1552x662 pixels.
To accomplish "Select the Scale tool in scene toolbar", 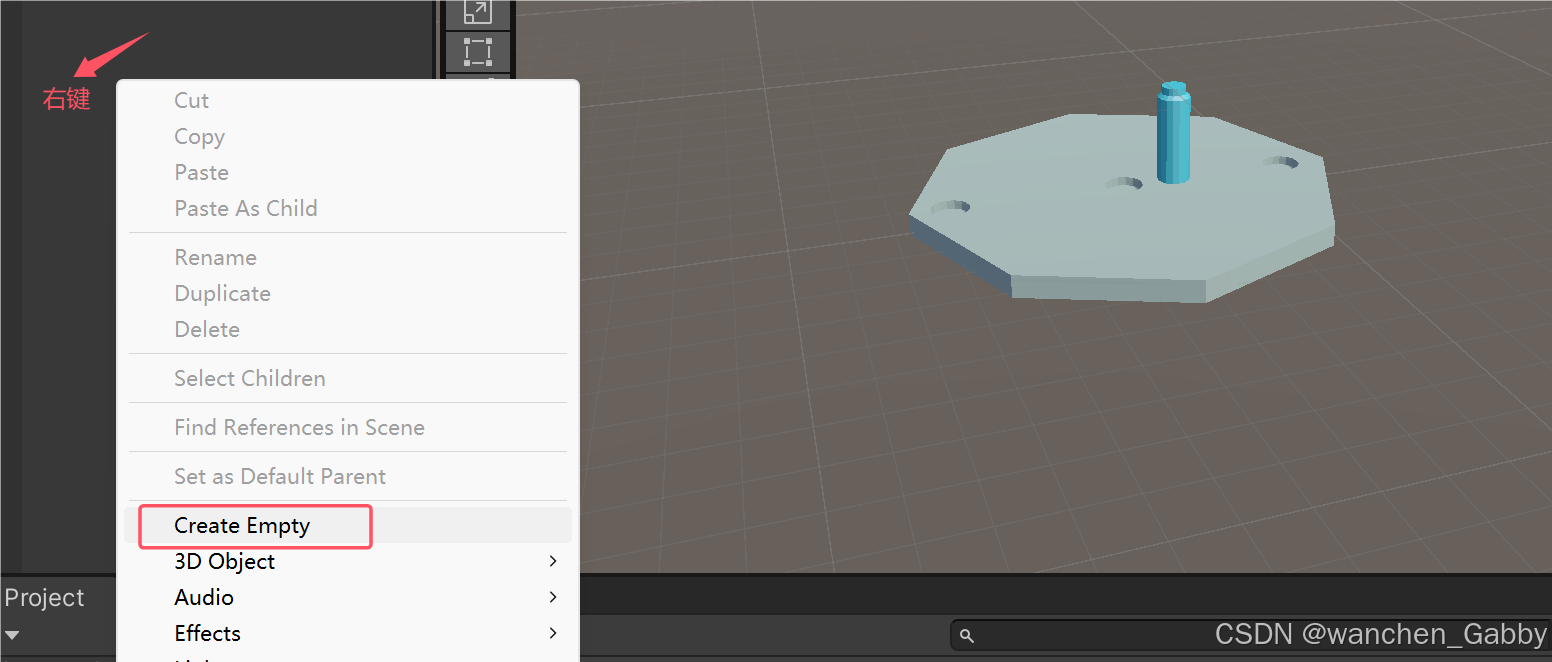I will 478,12.
